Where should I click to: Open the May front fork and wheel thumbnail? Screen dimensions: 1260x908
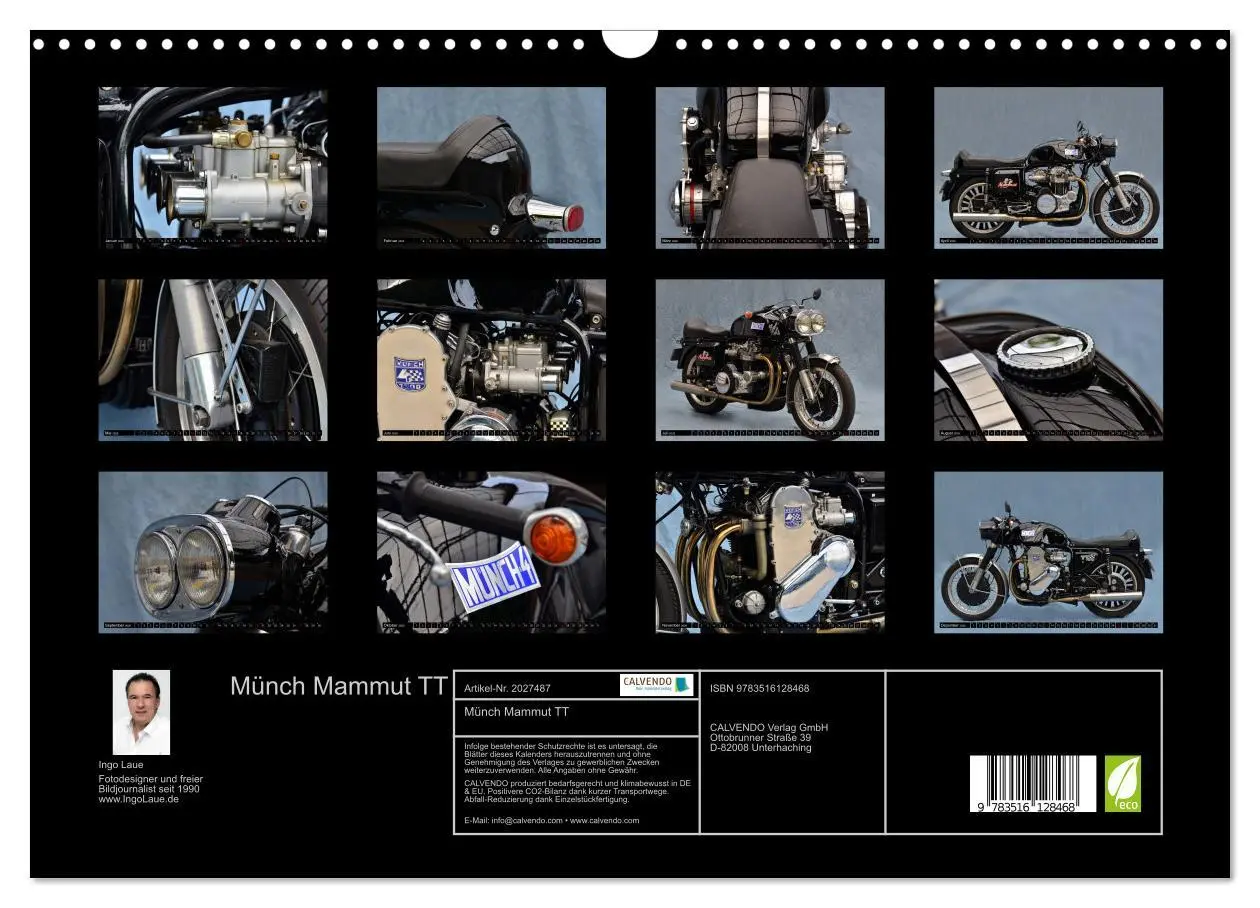pos(213,360)
